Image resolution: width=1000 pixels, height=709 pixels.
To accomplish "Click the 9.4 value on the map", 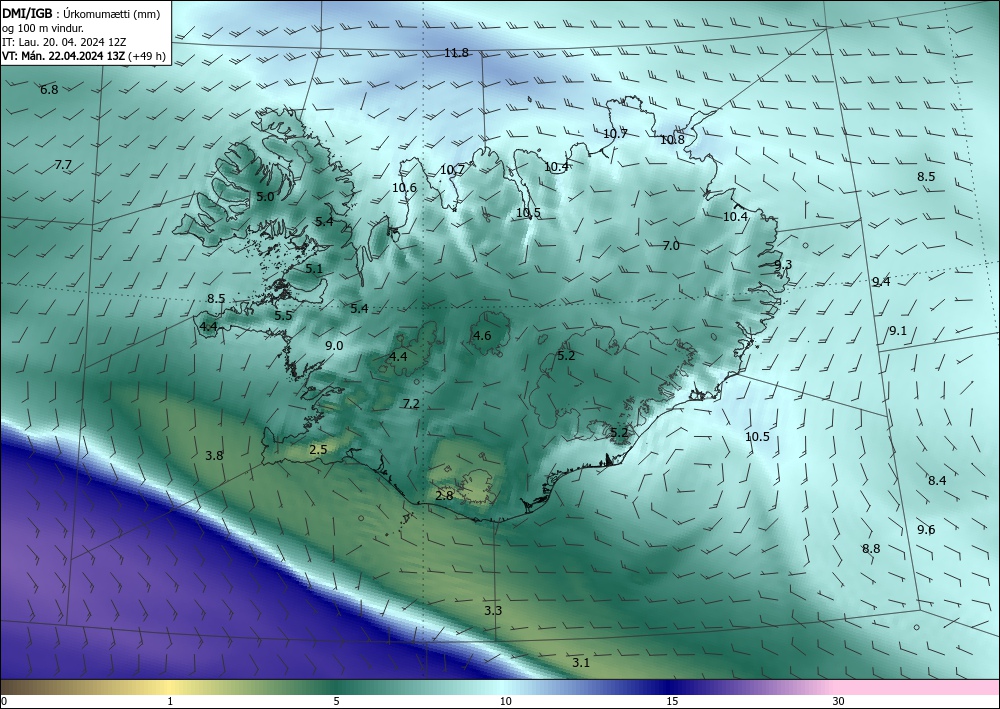I will 881,282.
